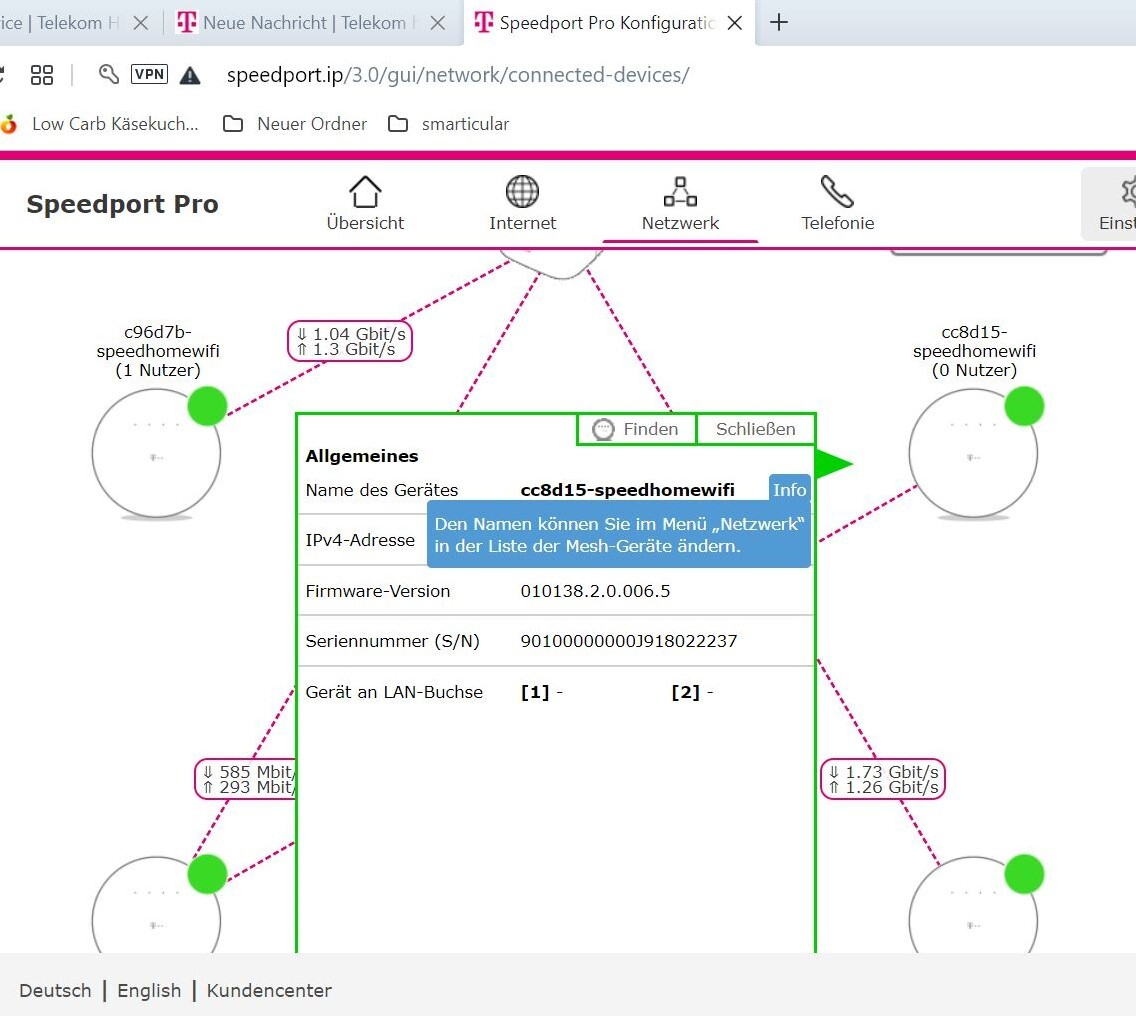Close the device details with Schließen
This screenshot has height=1016, width=1136.
[756, 429]
